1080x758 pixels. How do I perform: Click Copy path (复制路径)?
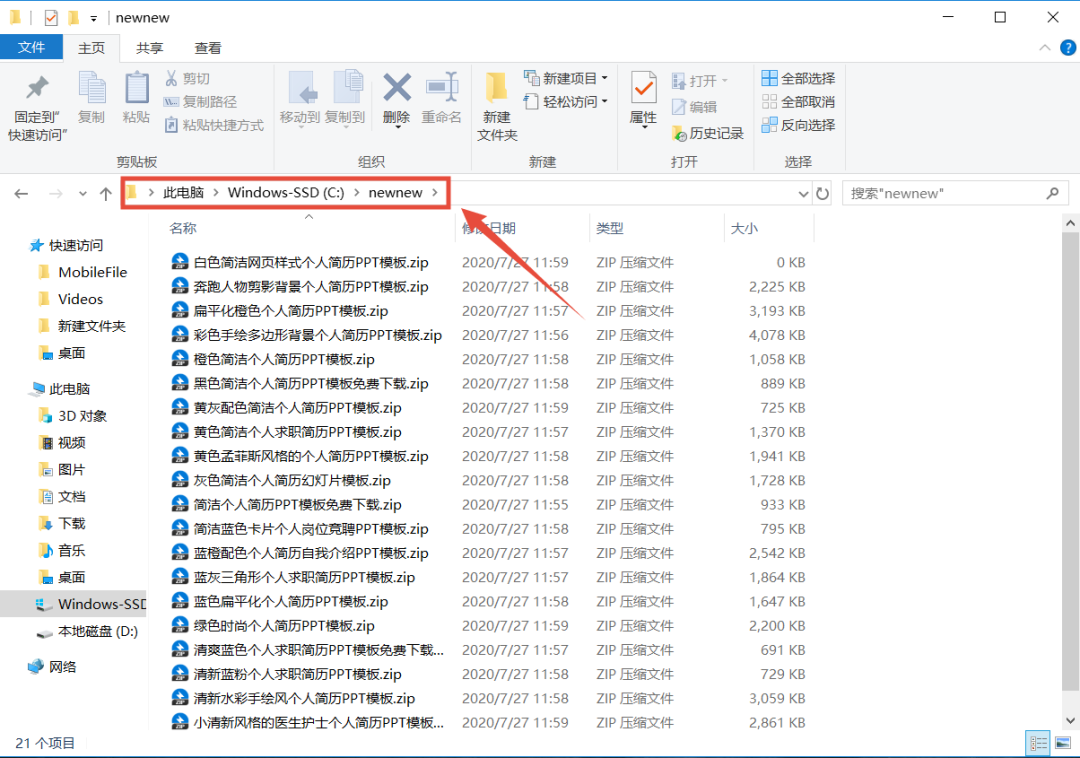pyautogui.click(x=200, y=102)
